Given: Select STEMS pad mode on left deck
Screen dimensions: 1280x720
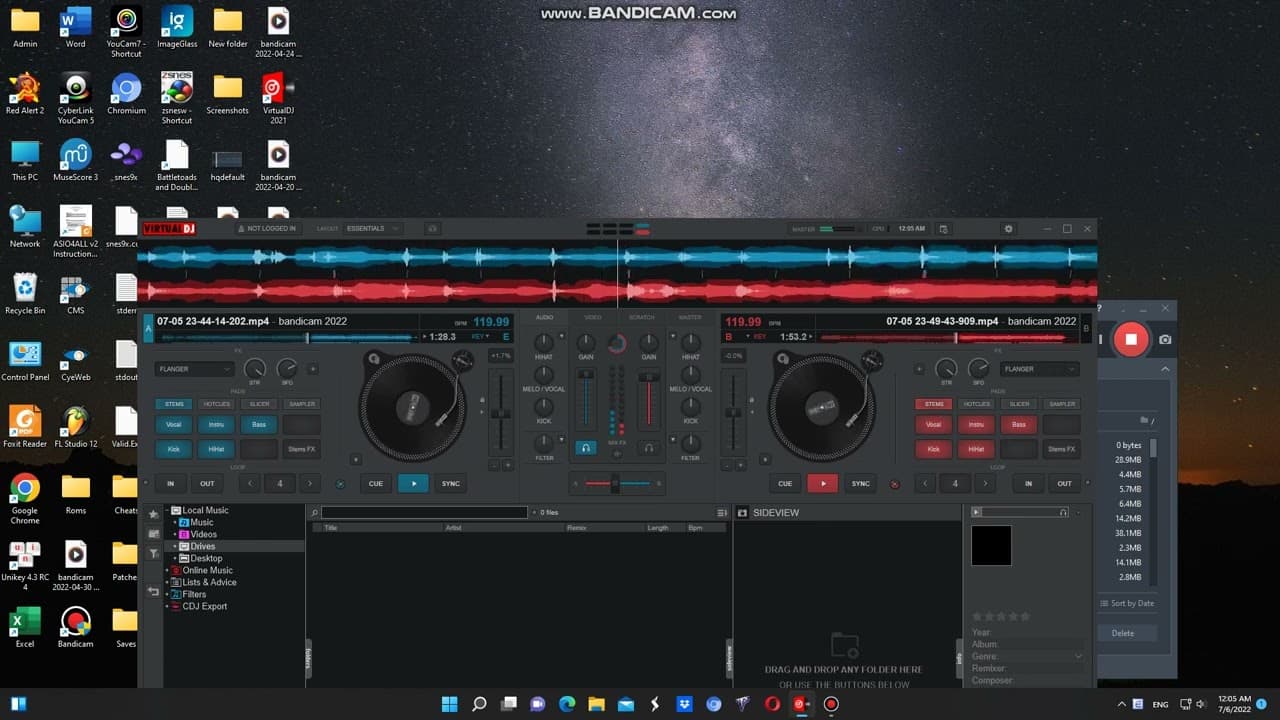Looking at the screenshot, I should [x=174, y=404].
